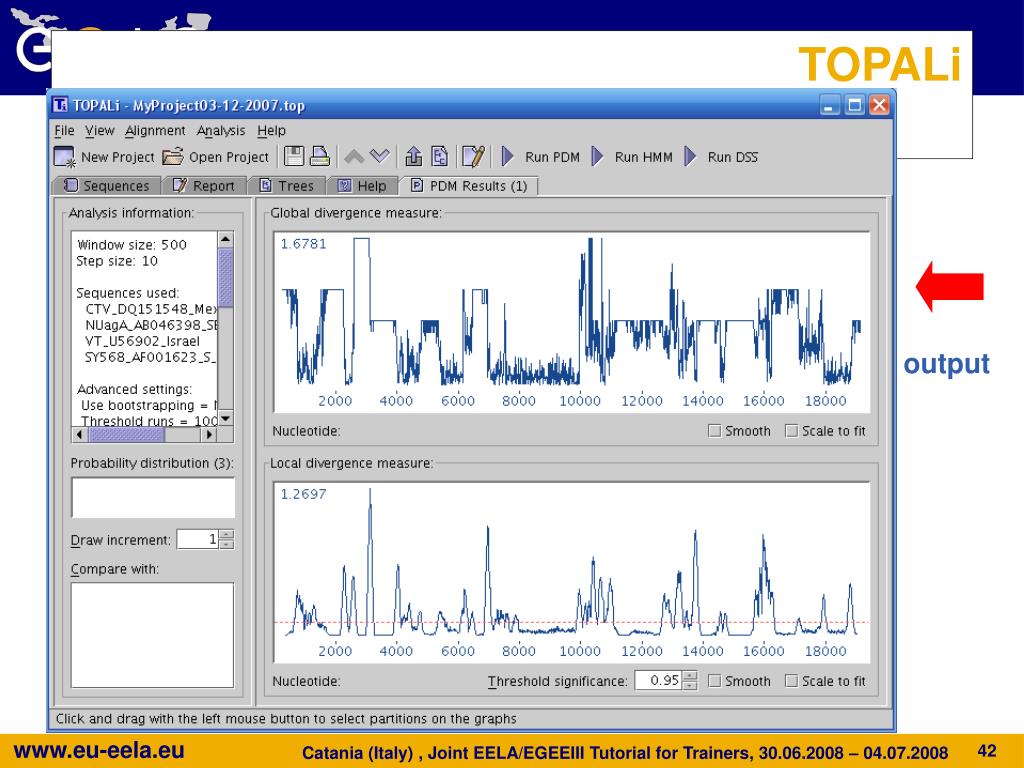Viewport: 1024px width, 768px height.
Task: Click the status bar hint about selecting partitions
Action: click(286, 719)
